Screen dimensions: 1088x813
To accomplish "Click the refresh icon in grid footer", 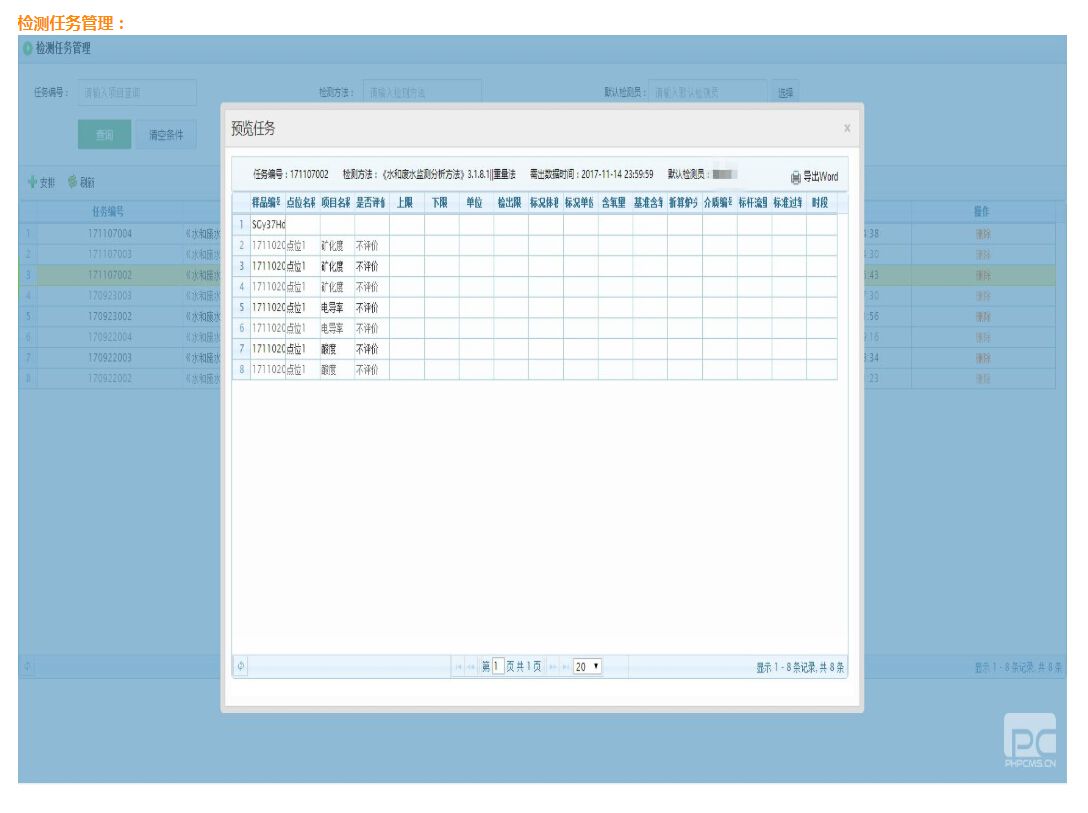I will pos(240,667).
